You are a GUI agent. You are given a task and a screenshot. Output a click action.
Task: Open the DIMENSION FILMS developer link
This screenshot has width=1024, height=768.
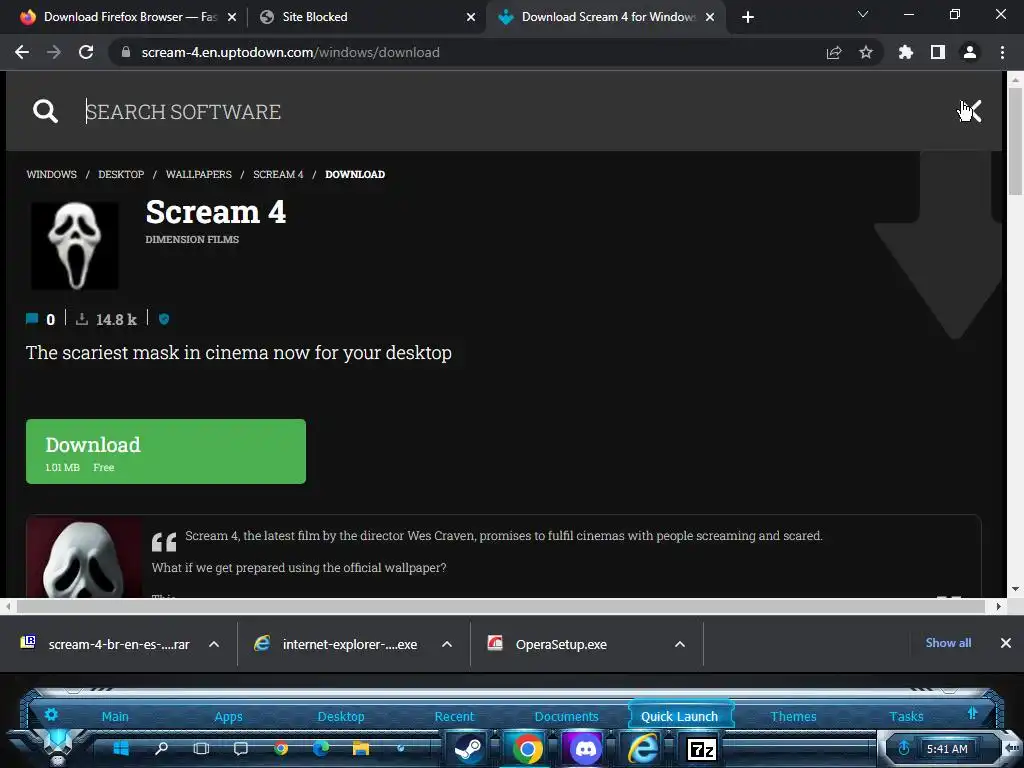pos(192,240)
